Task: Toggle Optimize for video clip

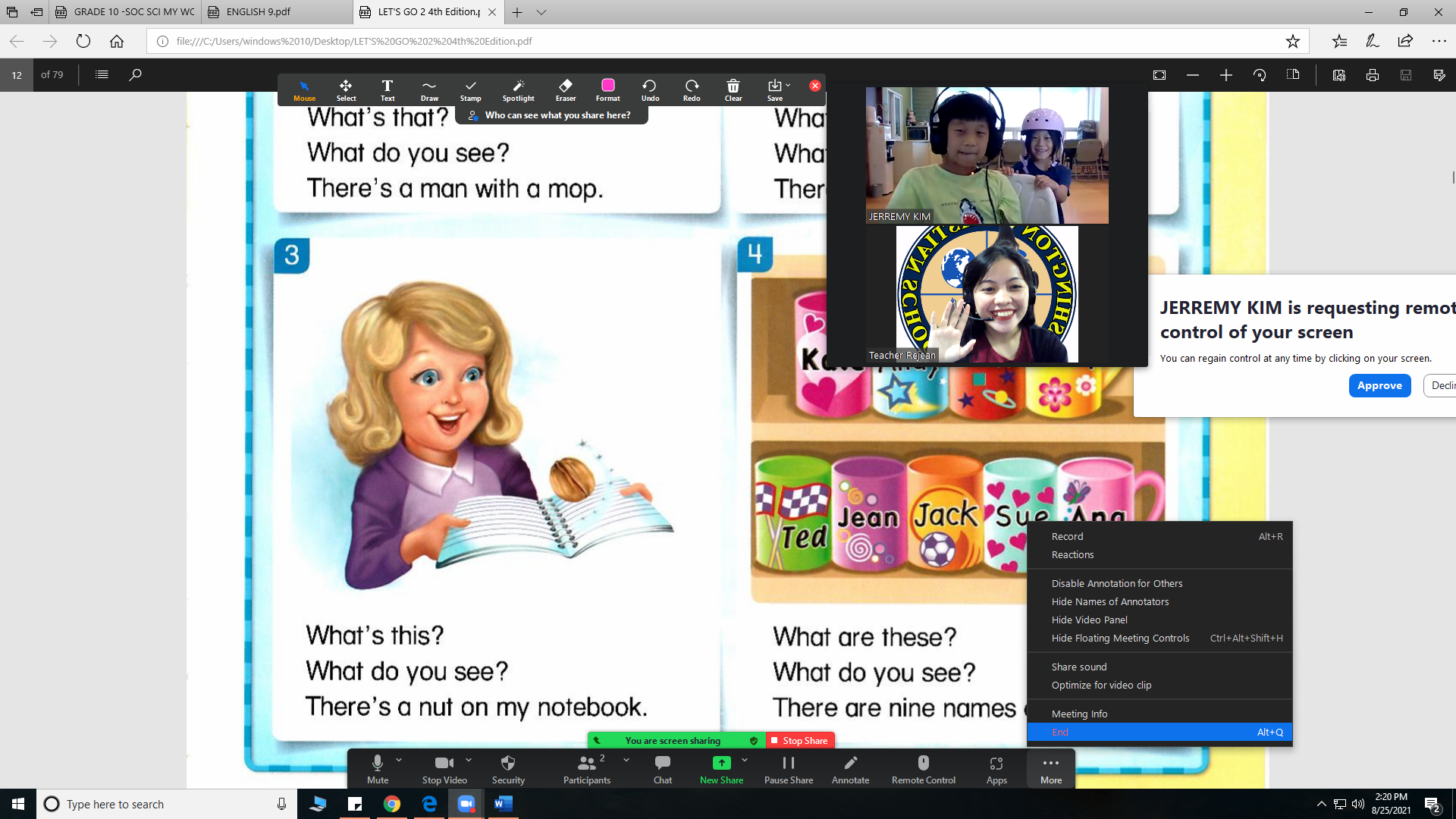Action: tap(1160, 685)
